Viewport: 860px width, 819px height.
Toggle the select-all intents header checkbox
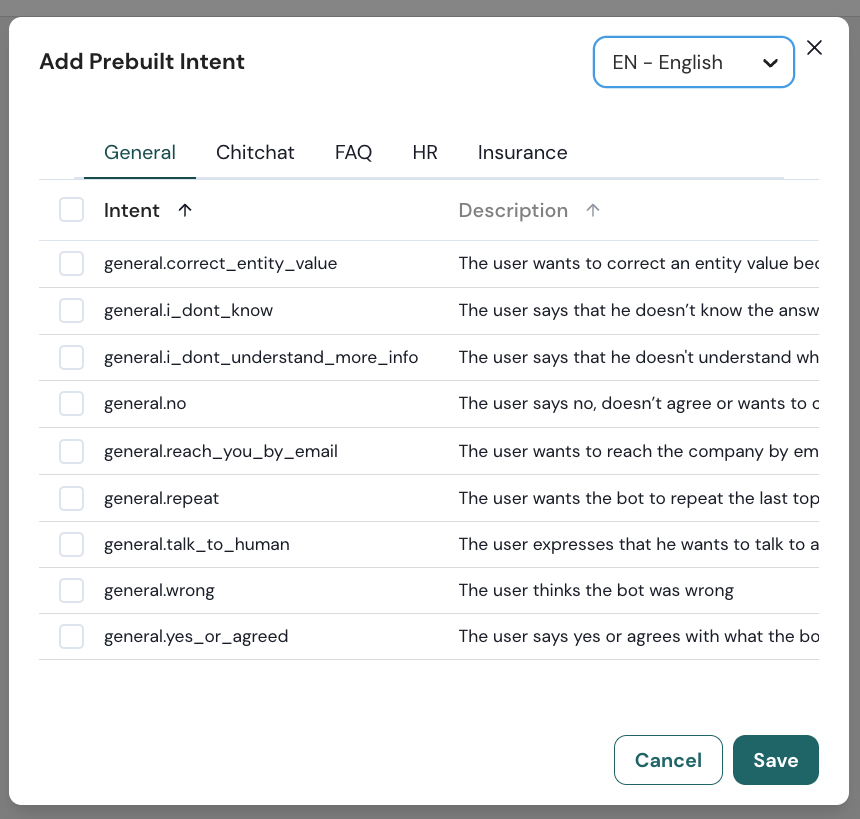point(71,210)
